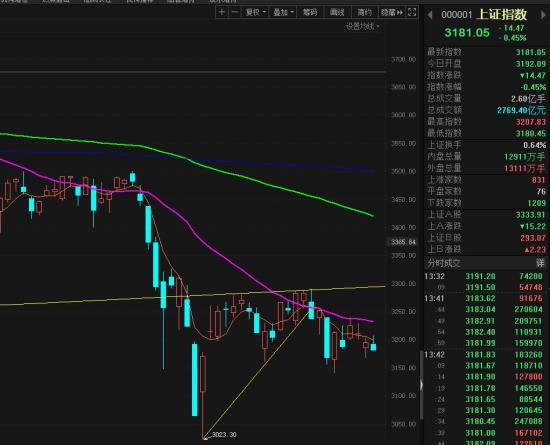Click the green moving average line
This screenshot has width=550, height=445.
click(246, 176)
